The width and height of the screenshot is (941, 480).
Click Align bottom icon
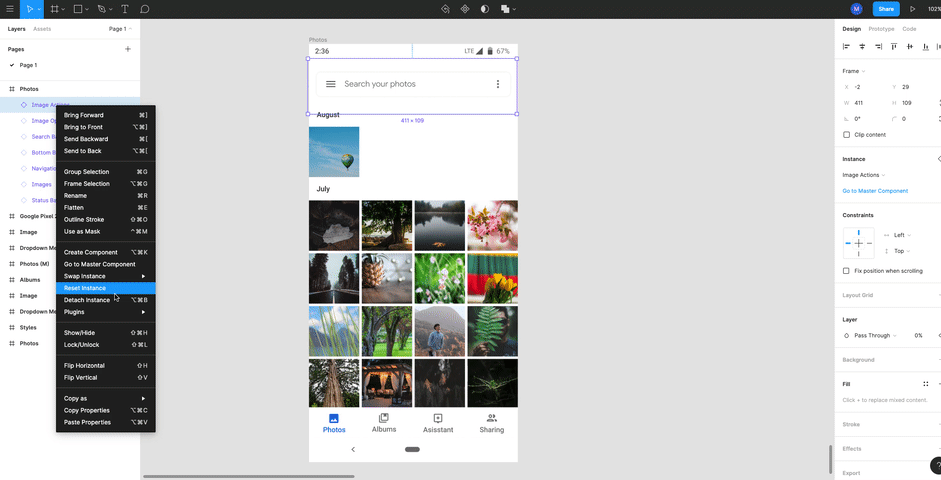click(925, 47)
